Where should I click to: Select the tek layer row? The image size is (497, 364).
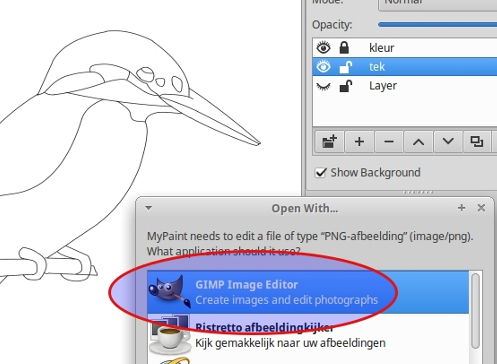tap(405, 67)
